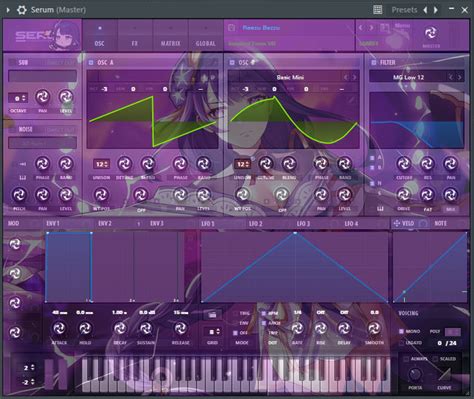Click the filter RES knob

[x=427, y=164]
